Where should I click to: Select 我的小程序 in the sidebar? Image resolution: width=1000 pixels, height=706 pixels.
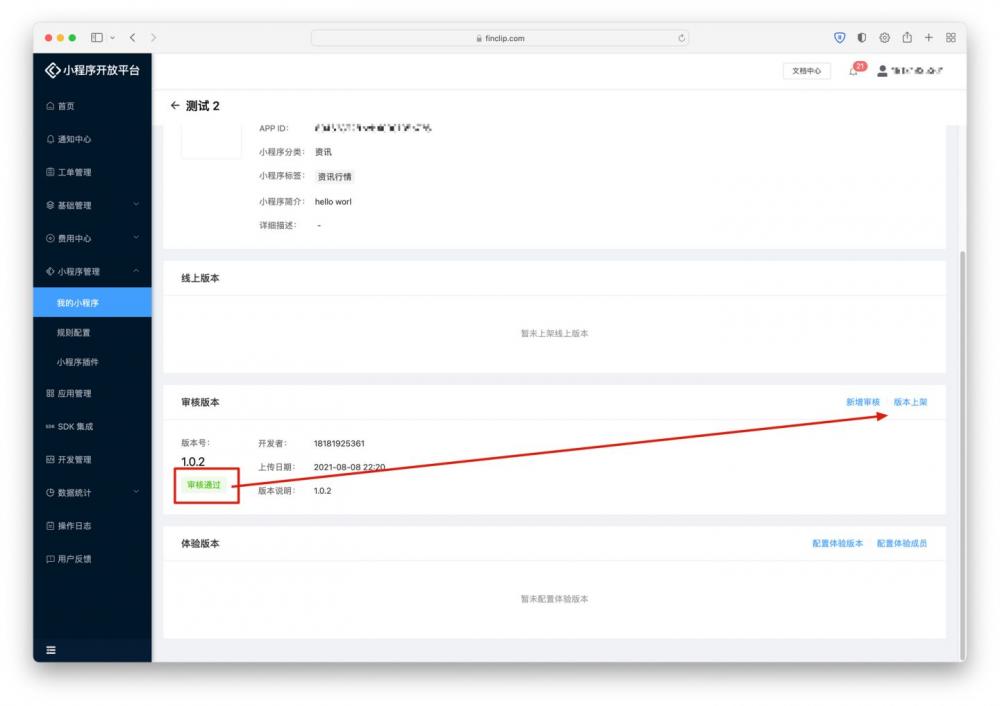pos(92,302)
